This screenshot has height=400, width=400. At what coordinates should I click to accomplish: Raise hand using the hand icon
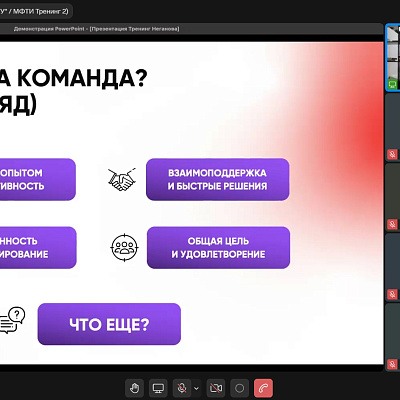pos(134,388)
